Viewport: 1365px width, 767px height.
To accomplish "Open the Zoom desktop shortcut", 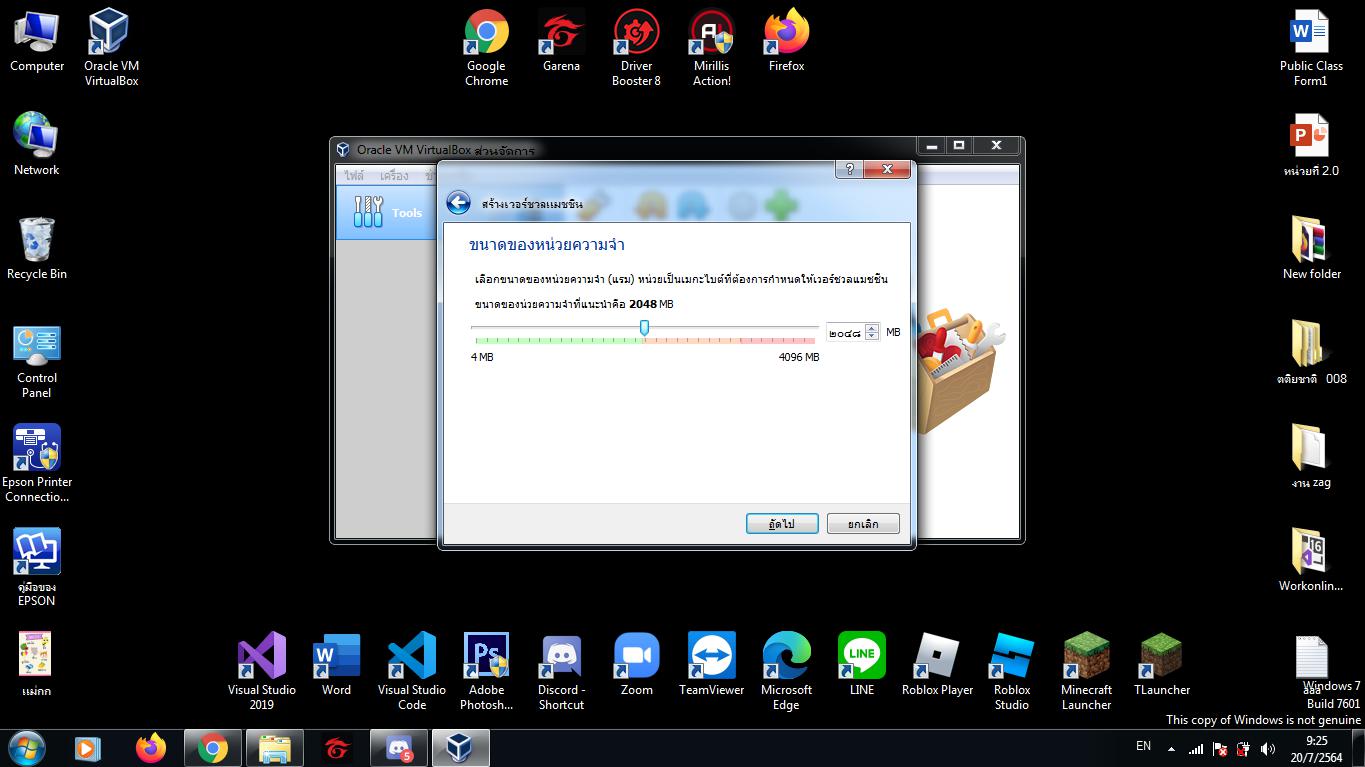I will [x=637, y=665].
